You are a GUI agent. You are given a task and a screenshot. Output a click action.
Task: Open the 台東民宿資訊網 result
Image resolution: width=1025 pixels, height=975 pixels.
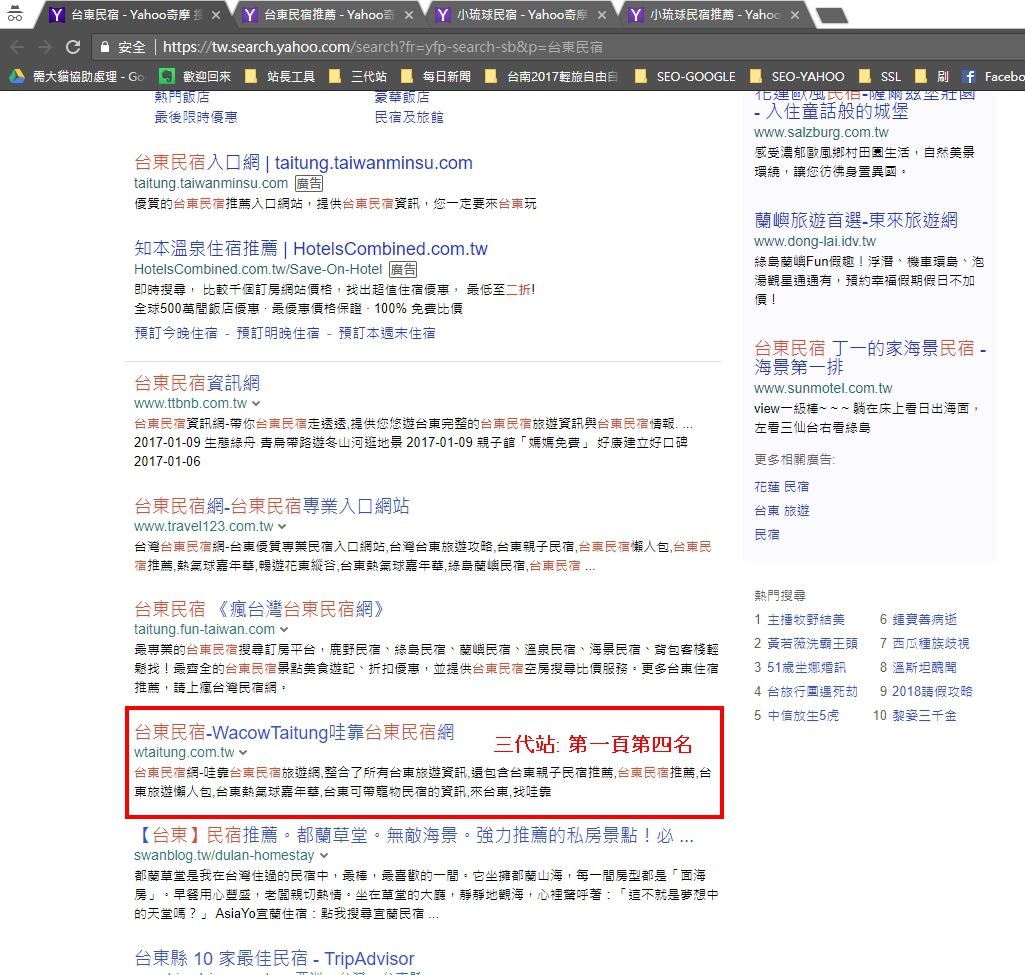click(197, 384)
